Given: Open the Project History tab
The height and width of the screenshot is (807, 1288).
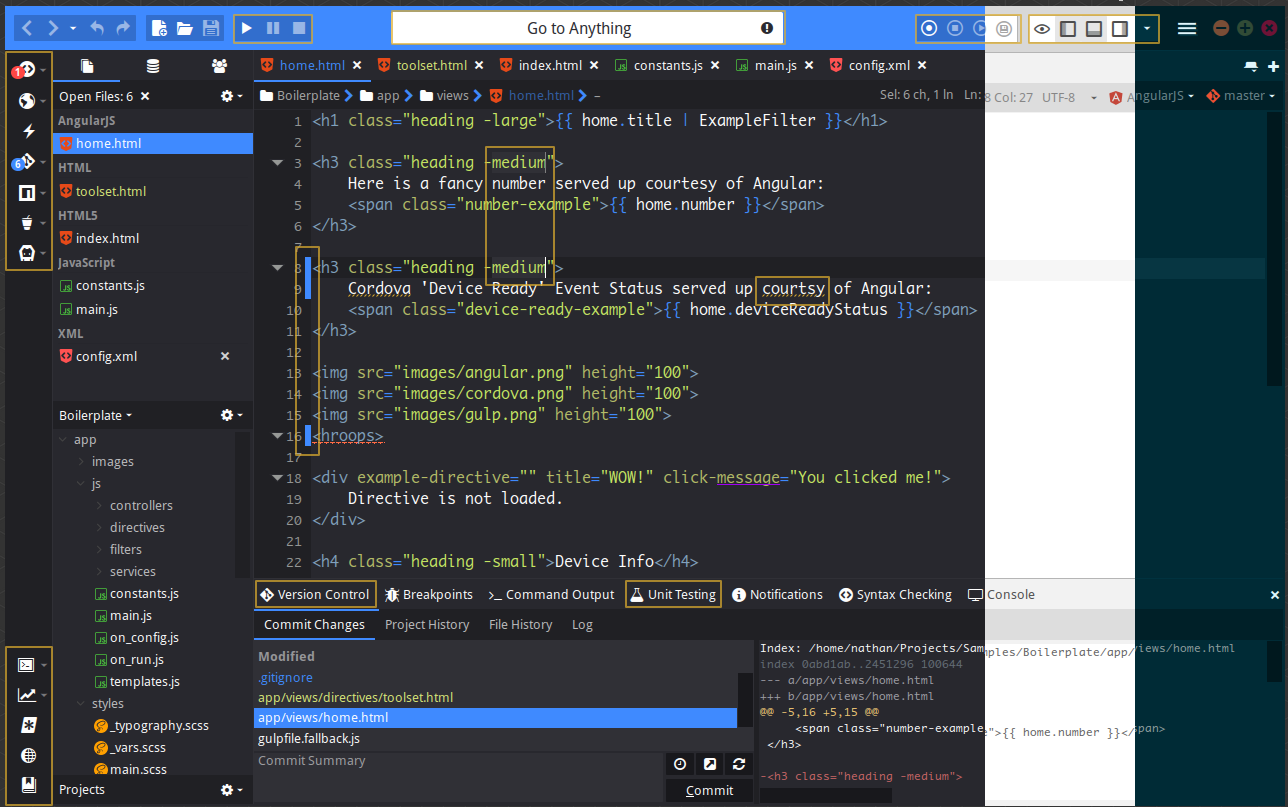Looking at the screenshot, I should pyautogui.click(x=427, y=625).
